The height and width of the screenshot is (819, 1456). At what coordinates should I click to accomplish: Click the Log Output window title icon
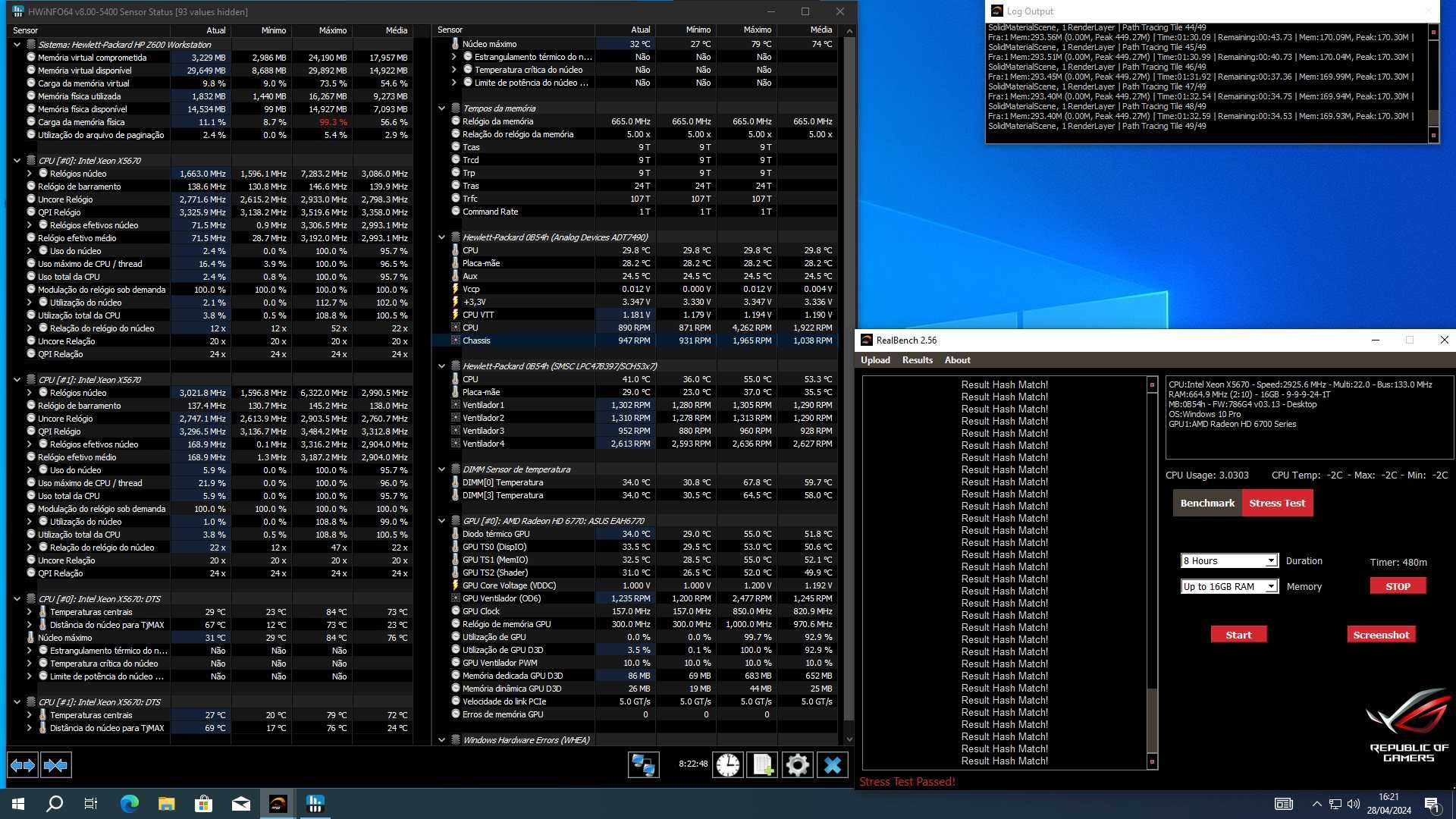tap(996, 11)
